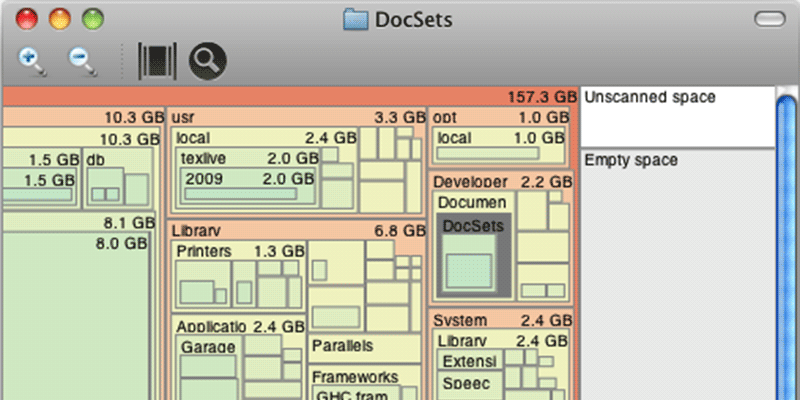This screenshot has height=400, width=800.
Task: Click the striped barcode-style toolbar icon
Action: (x=157, y=61)
